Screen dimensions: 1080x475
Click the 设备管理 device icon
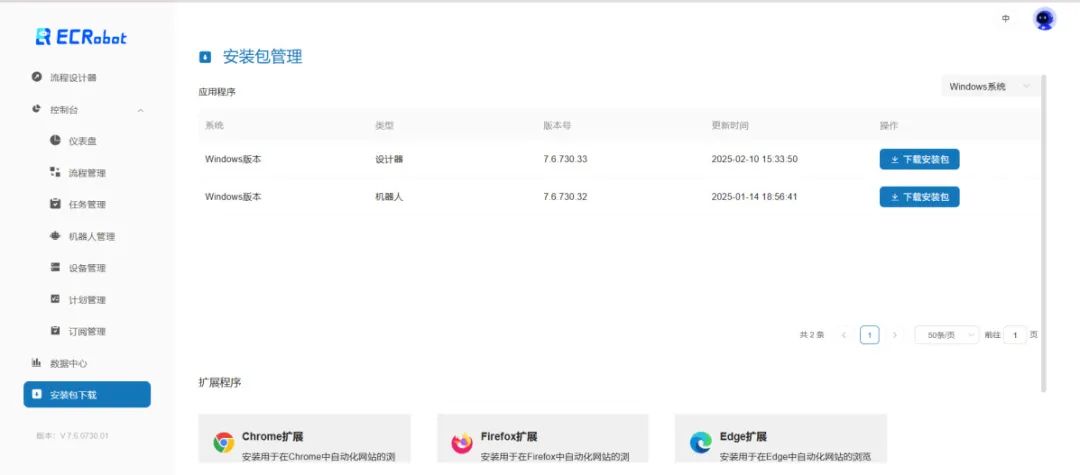[55, 268]
